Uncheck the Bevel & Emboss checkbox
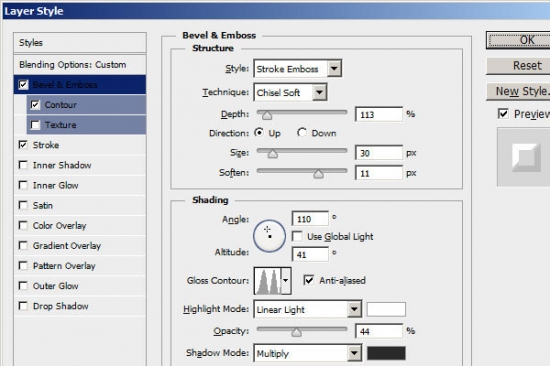 (x=23, y=85)
